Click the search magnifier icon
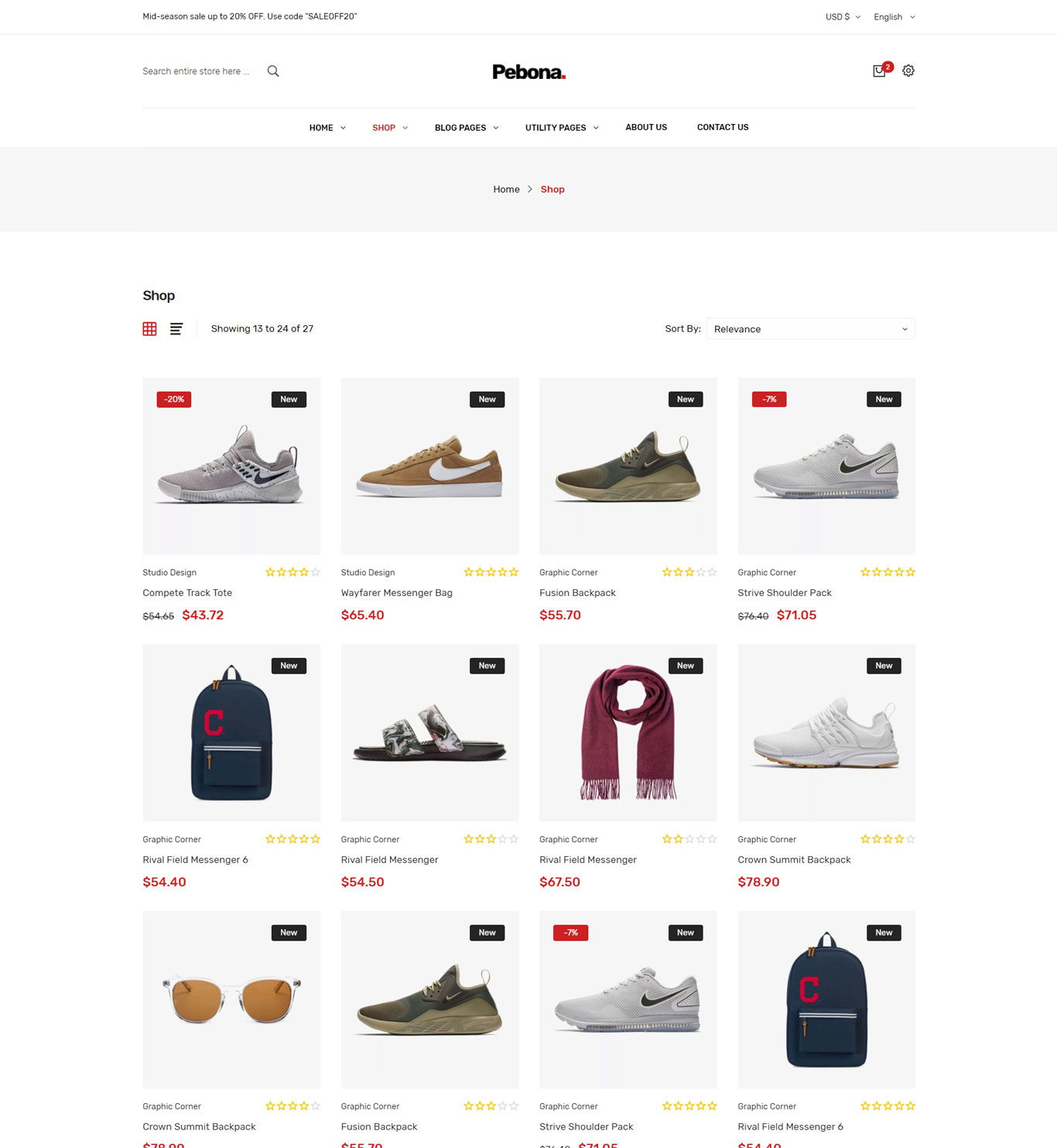 pyautogui.click(x=273, y=71)
